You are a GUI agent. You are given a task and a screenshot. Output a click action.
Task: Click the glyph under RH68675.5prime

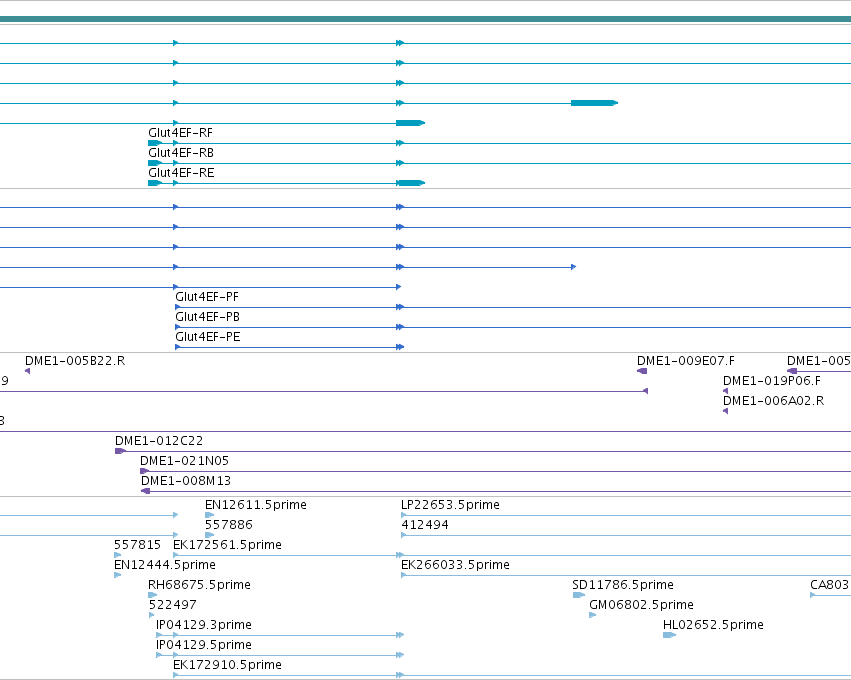coord(153,595)
